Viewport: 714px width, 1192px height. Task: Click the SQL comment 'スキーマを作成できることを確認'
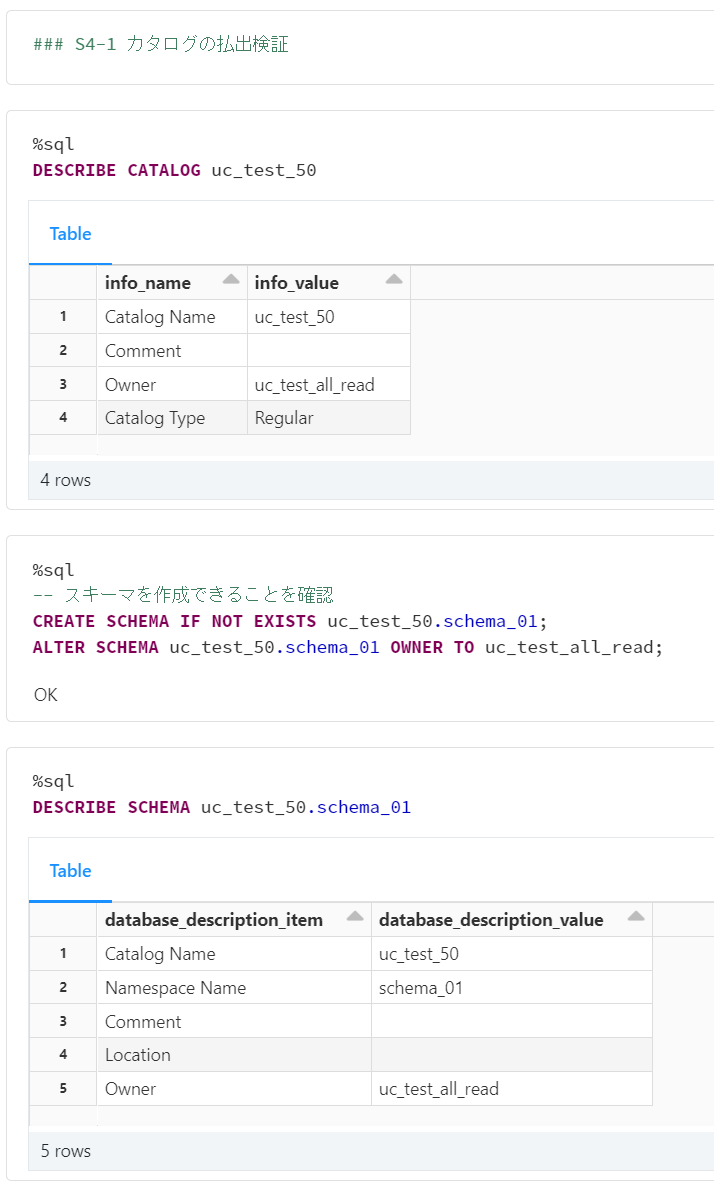pyautogui.click(x=198, y=594)
